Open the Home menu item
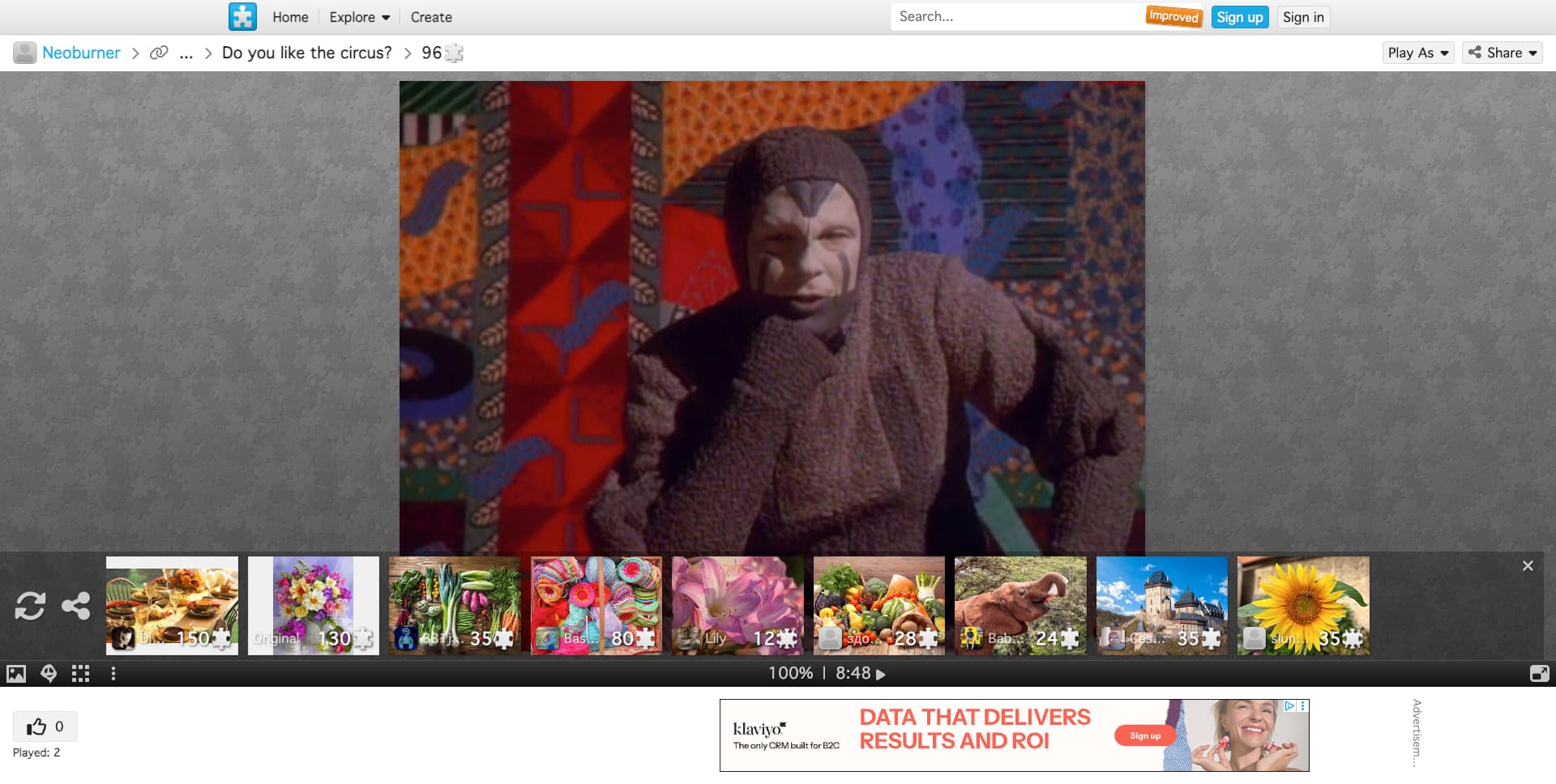Screen dimensions: 1556x784 tap(290, 17)
